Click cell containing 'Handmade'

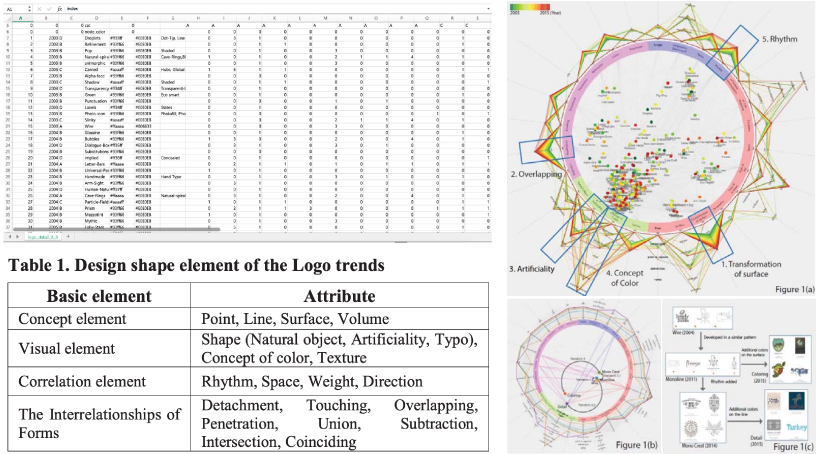tap(94, 177)
